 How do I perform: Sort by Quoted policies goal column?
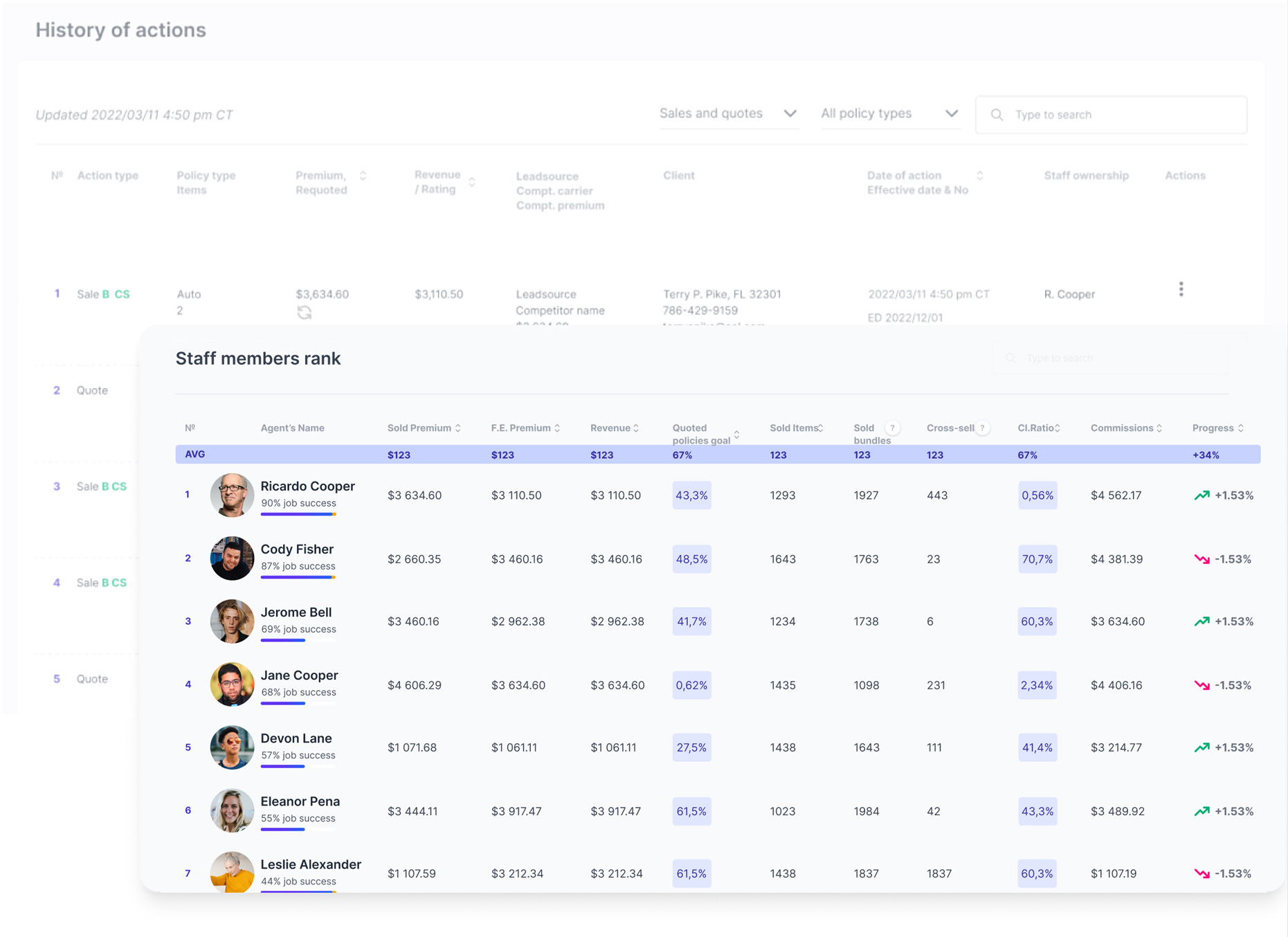(x=736, y=434)
